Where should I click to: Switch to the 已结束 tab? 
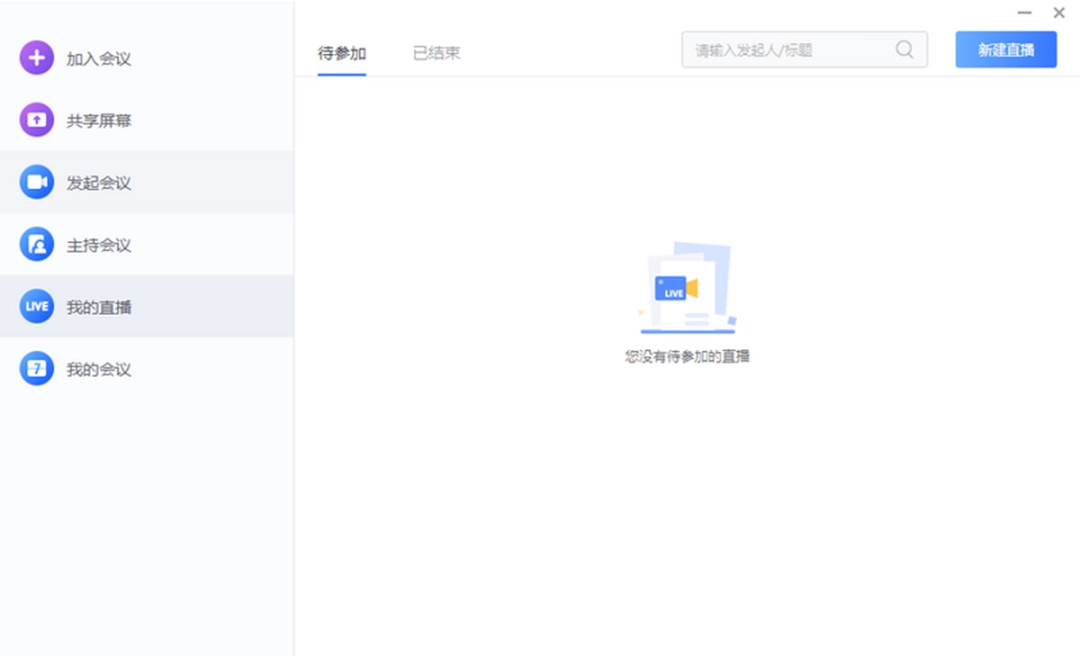(435, 53)
